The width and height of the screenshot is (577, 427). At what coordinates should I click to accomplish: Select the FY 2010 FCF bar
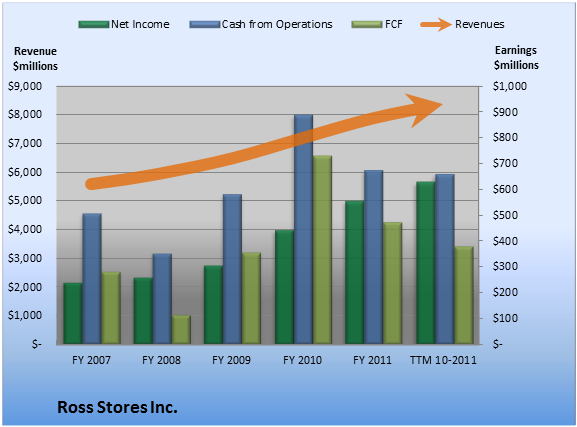tap(322, 250)
